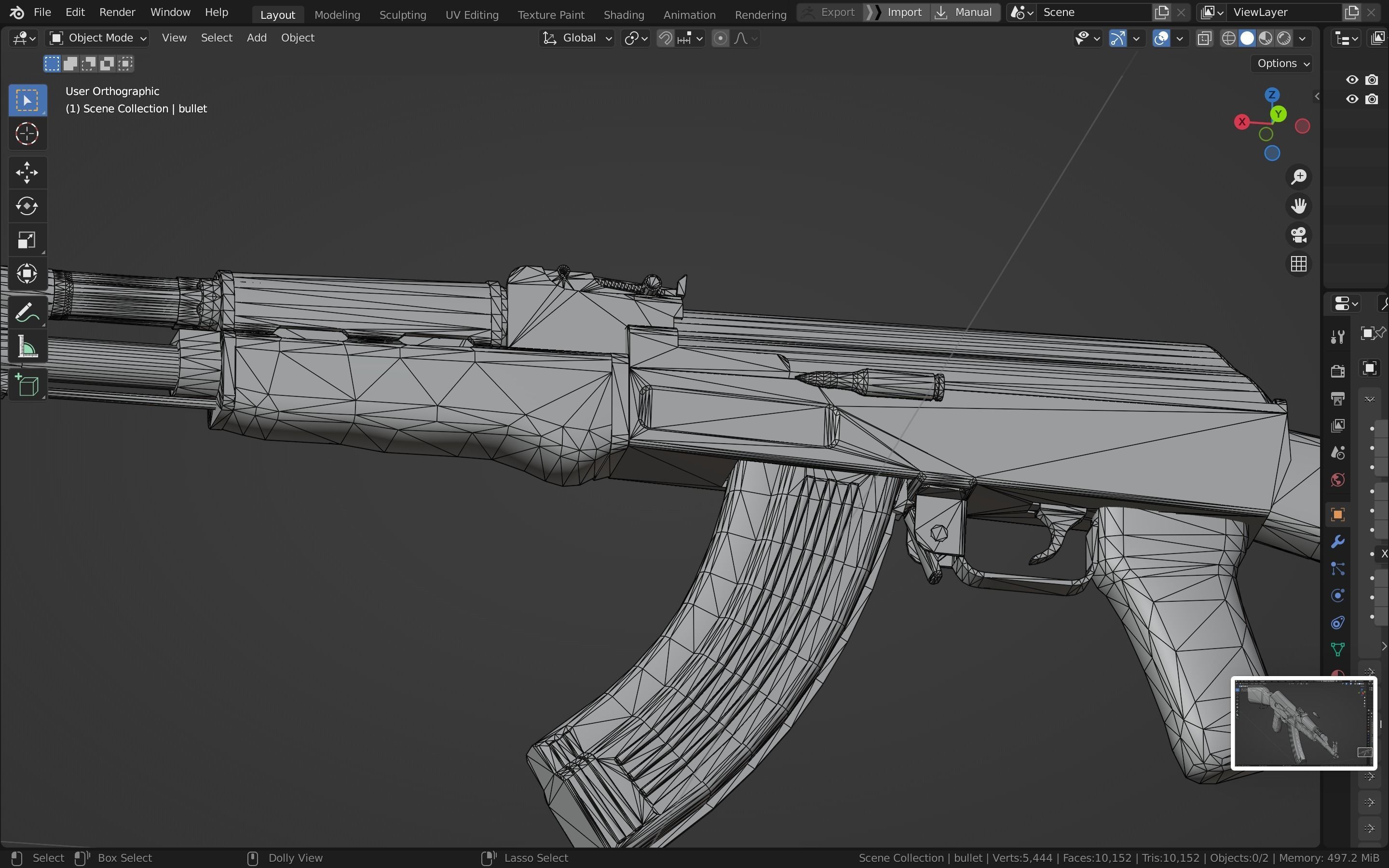1389x868 pixels.
Task: Open gizmo options dropdown arrow
Action: click(1136, 39)
